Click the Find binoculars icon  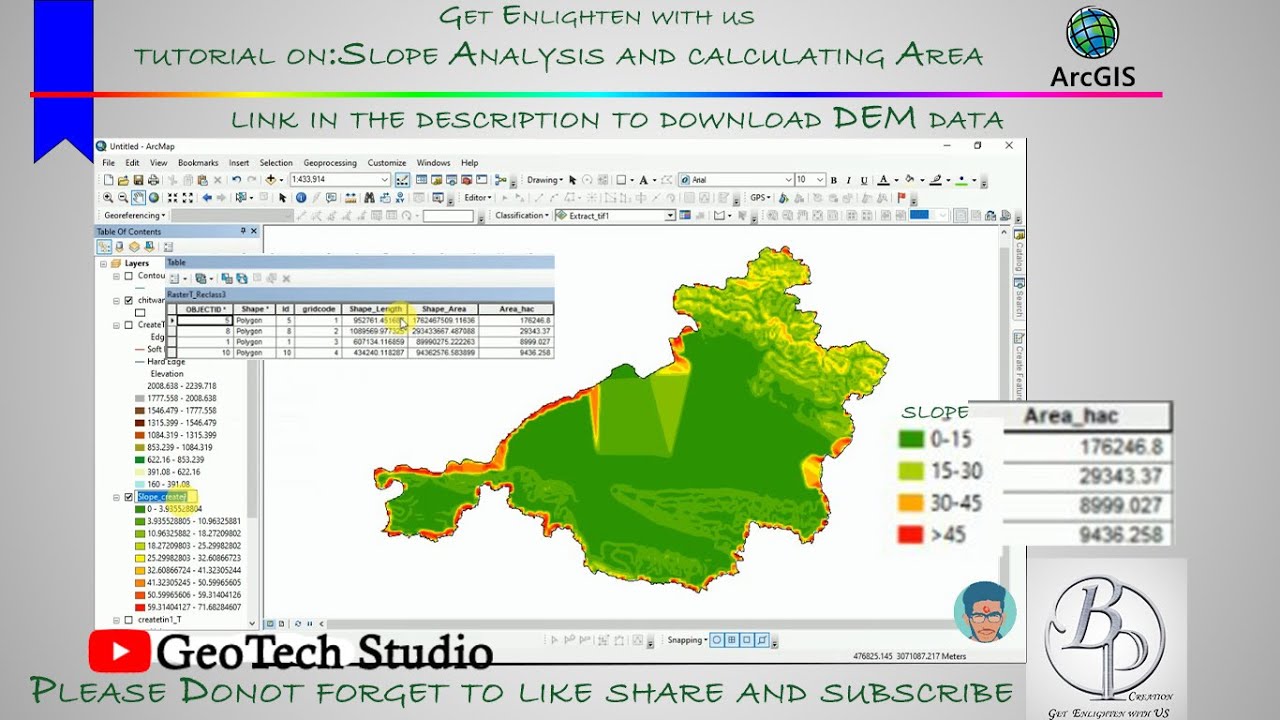tap(369, 198)
